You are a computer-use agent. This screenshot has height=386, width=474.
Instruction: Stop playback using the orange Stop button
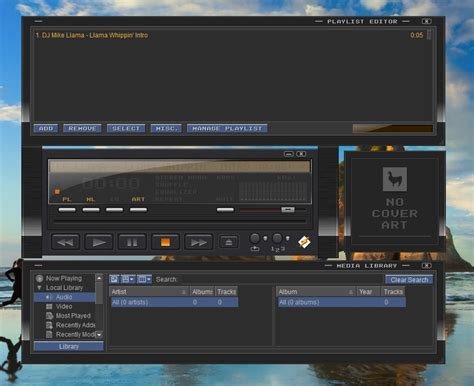click(165, 242)
